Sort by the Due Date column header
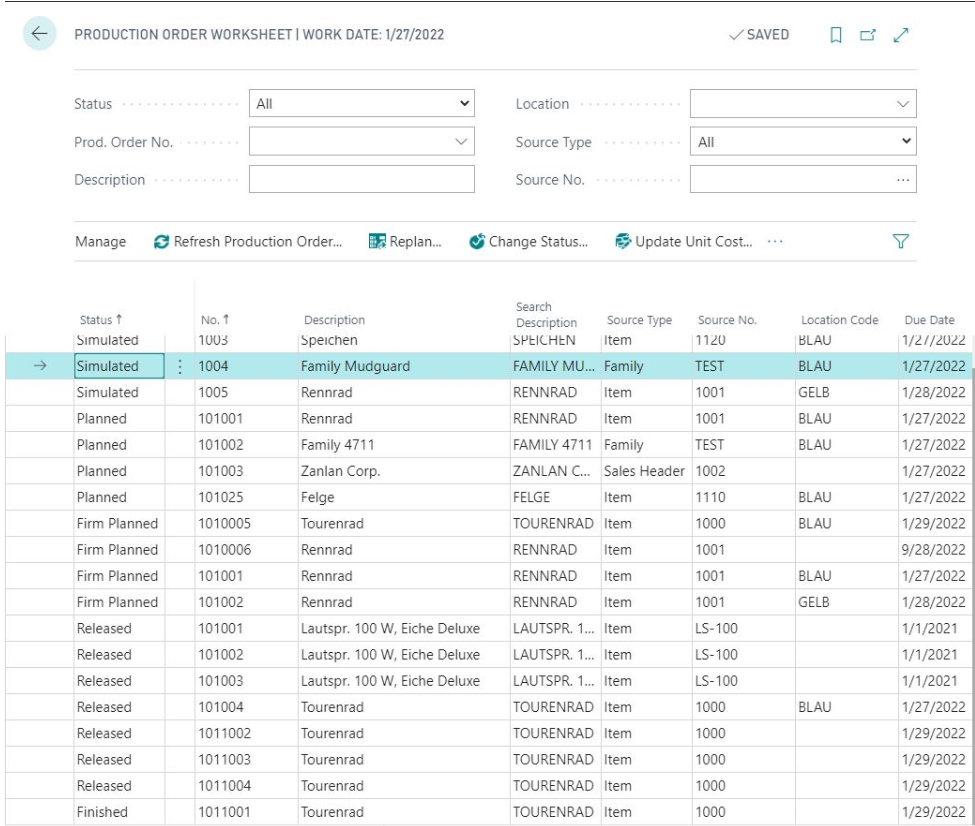The width and height of the screenshot is (975, 826). pos(929,320)
